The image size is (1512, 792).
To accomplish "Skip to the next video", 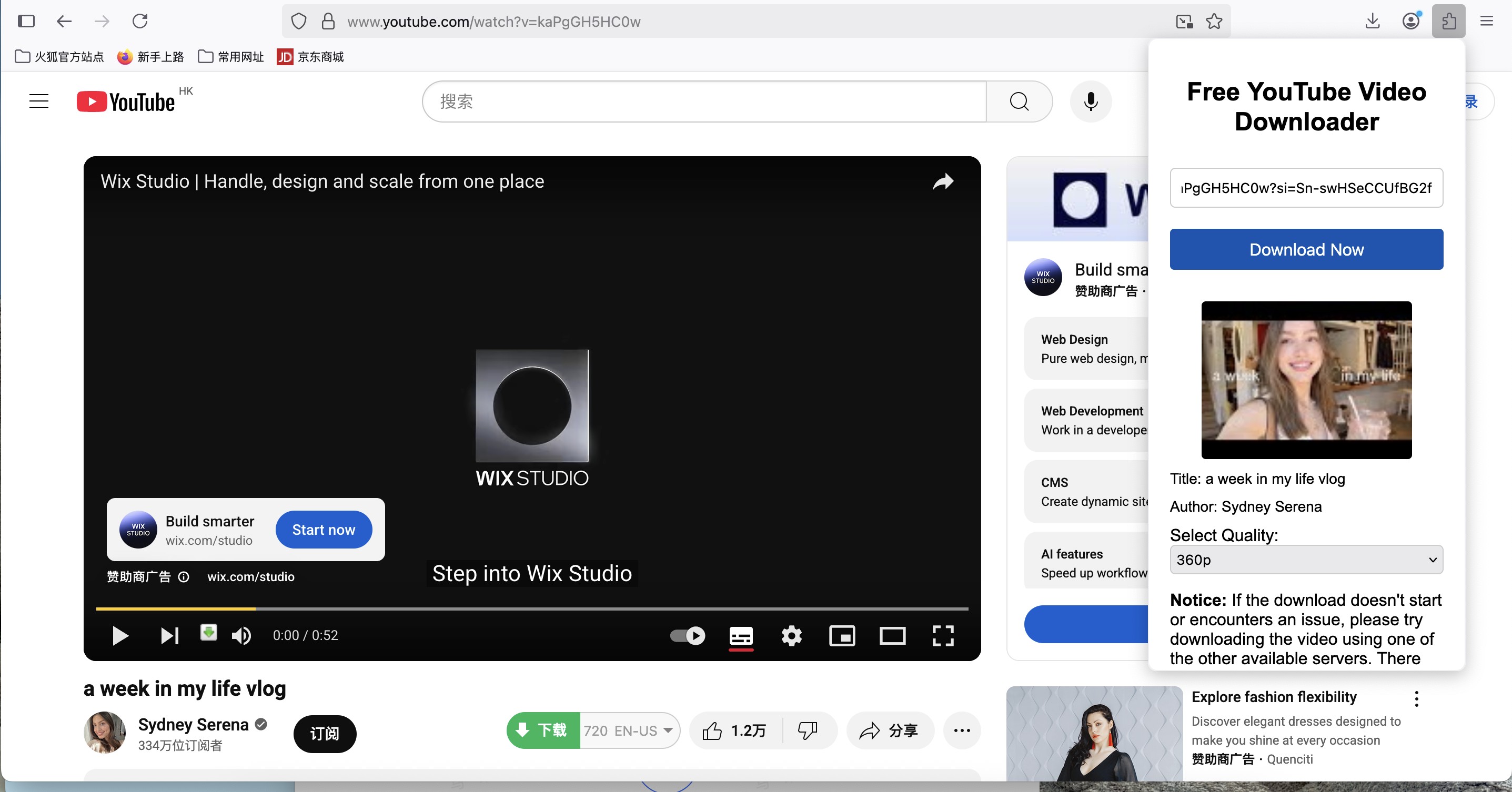I will (169, 635).
